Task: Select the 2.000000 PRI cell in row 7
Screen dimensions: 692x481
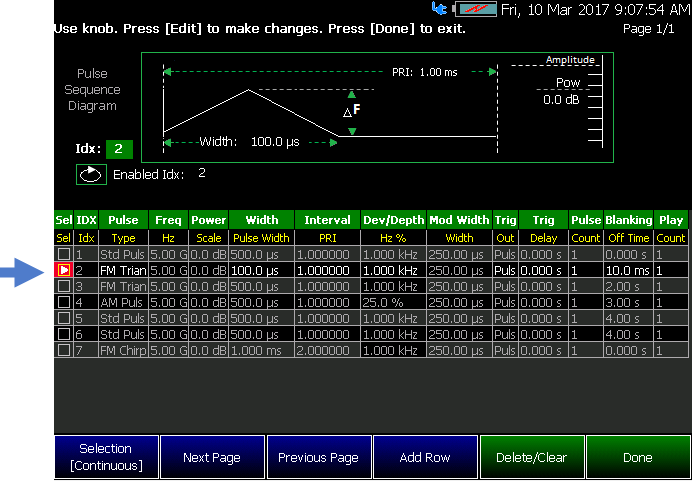Action: click(x=327, y=350)
